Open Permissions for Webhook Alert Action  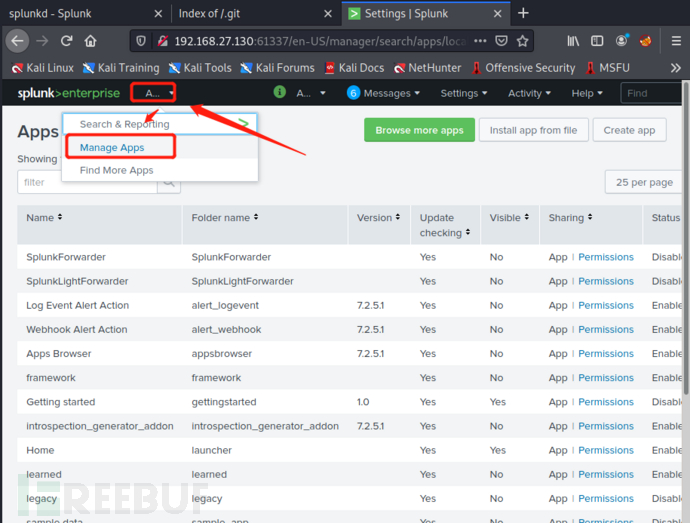606,329
